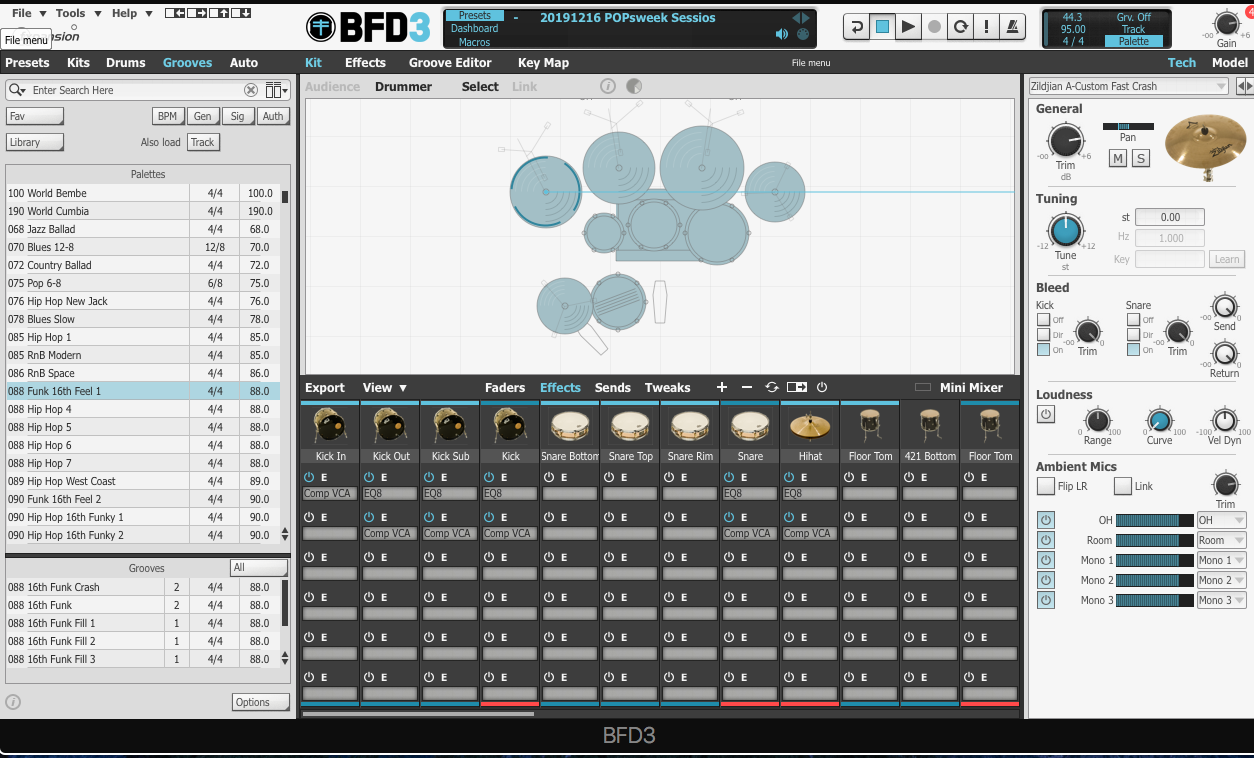Click the Kick In channel drum icon
1254x758 pixels.
click(330, 427)
